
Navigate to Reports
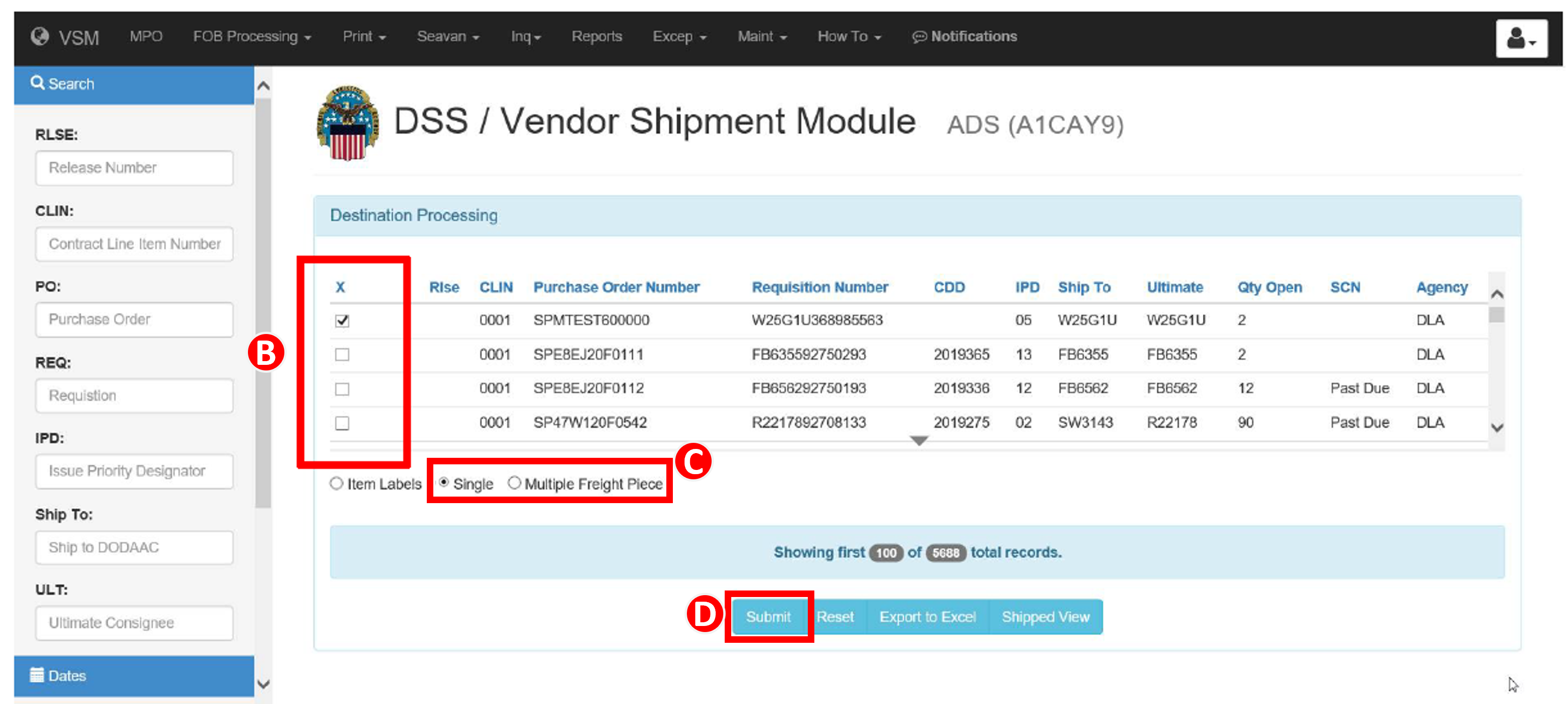pos(597,36)
